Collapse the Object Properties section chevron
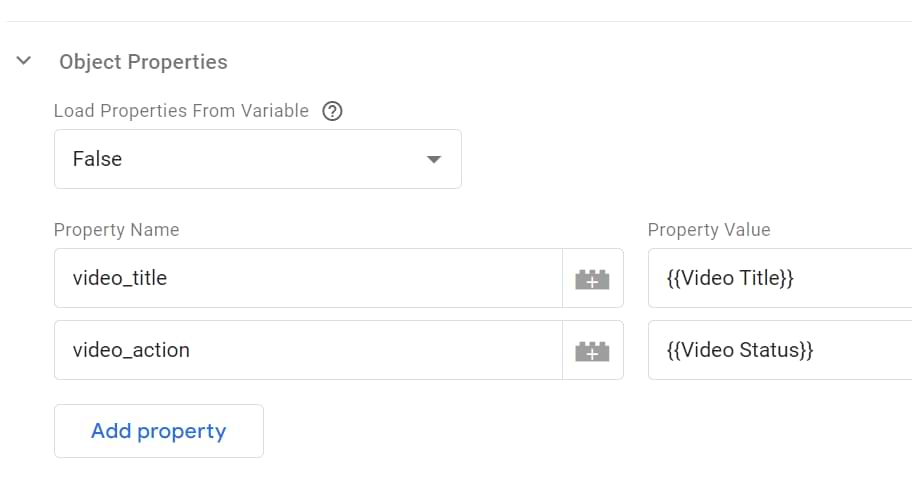Viewport: 912px width, 491px height. [23, 61]
